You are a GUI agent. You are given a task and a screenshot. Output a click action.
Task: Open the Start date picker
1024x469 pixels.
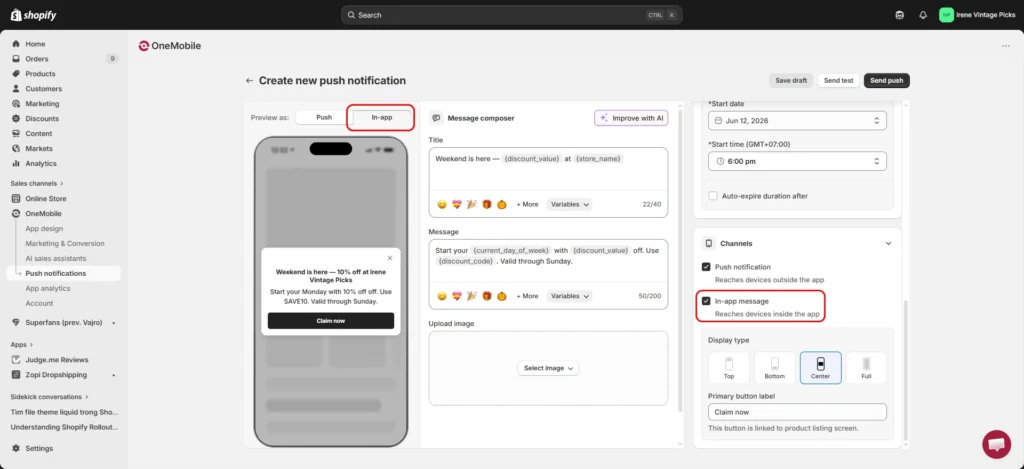797,121
